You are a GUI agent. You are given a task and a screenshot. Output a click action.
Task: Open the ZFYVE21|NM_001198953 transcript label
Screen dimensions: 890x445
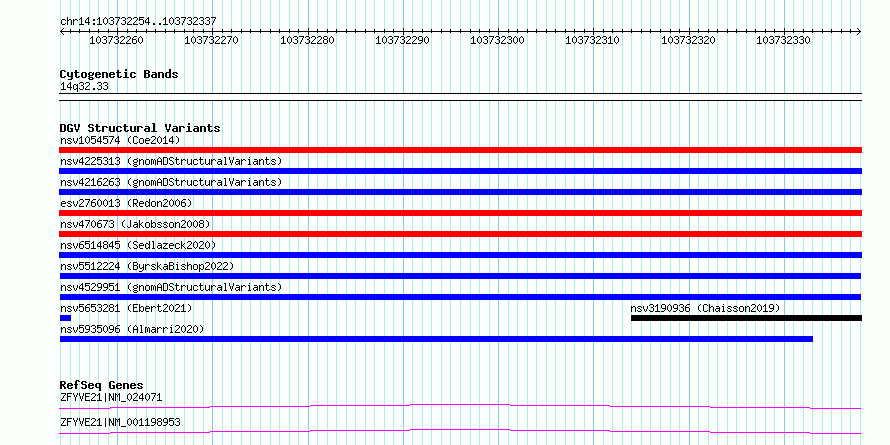(120, 422)
